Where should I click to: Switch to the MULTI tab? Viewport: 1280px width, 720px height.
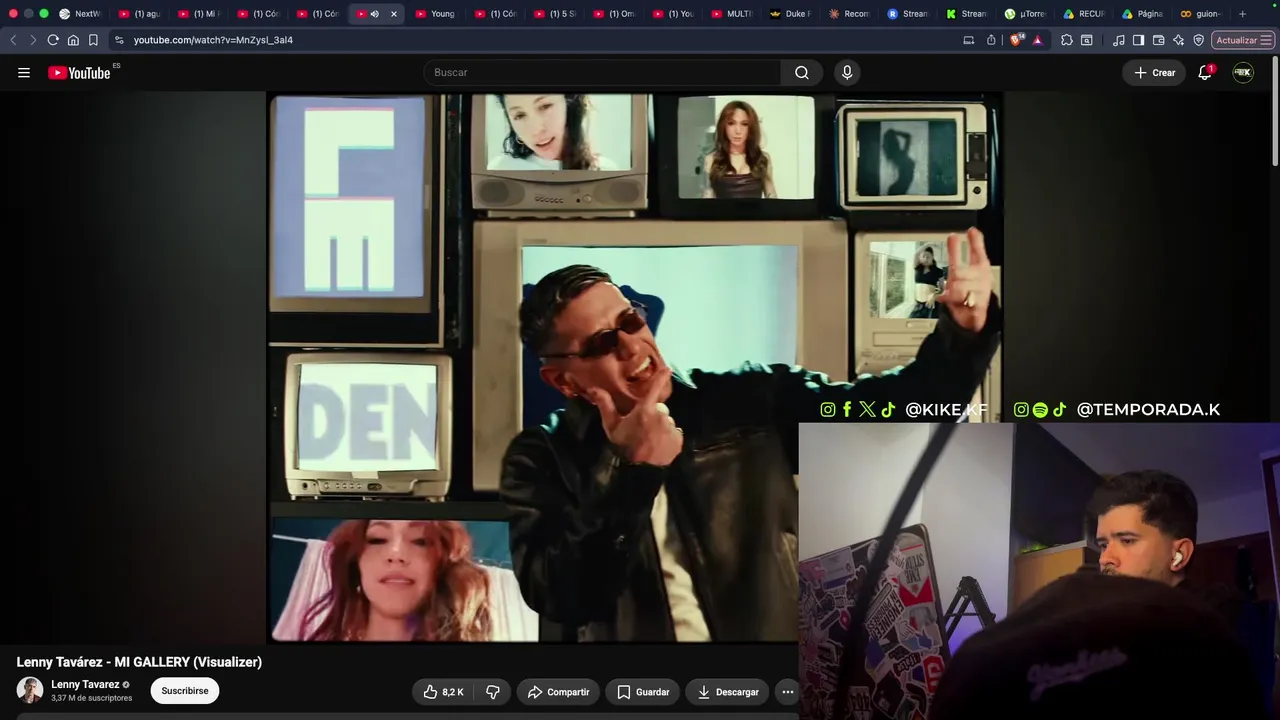click(733, 14)
